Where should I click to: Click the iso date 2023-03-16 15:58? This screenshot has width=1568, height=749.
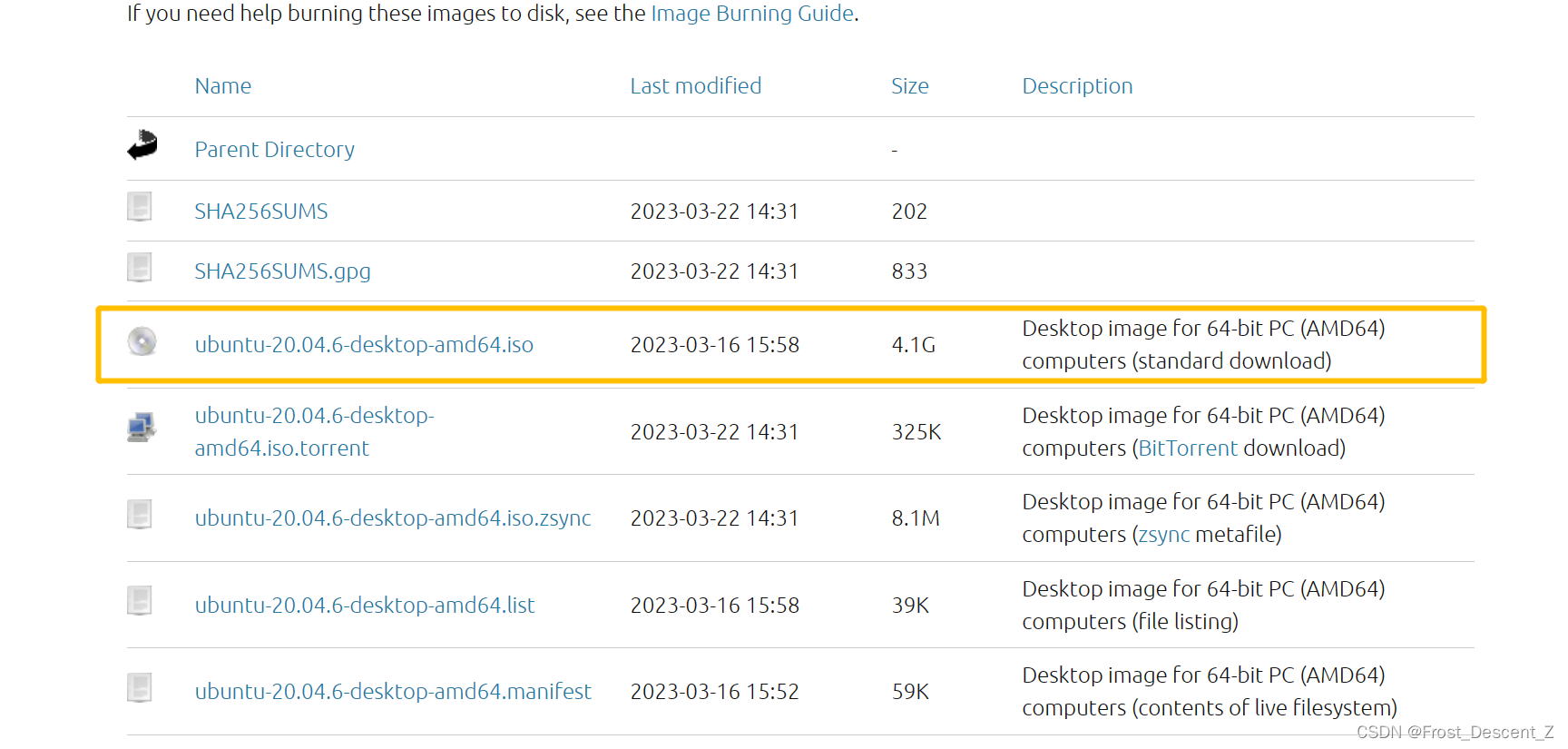tap(715, 345)
